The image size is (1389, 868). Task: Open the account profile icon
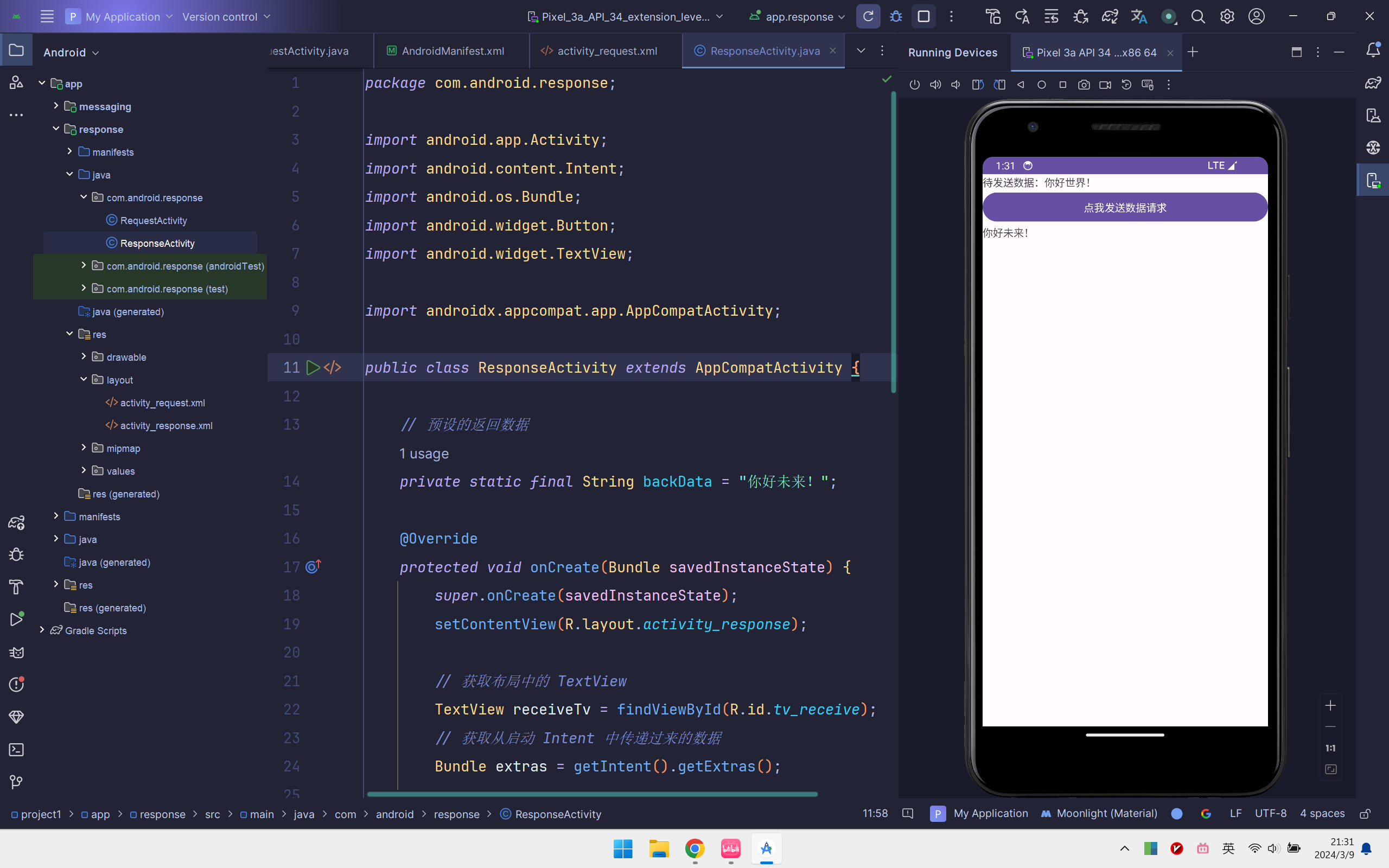click(x=1257, y=17)
